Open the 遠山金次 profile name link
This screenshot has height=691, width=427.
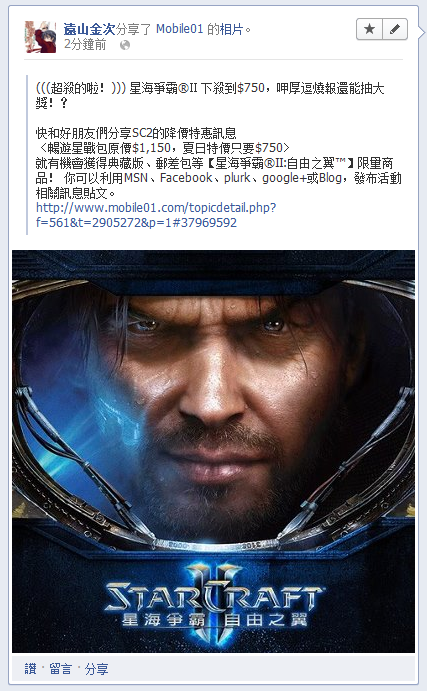(89, 30)
